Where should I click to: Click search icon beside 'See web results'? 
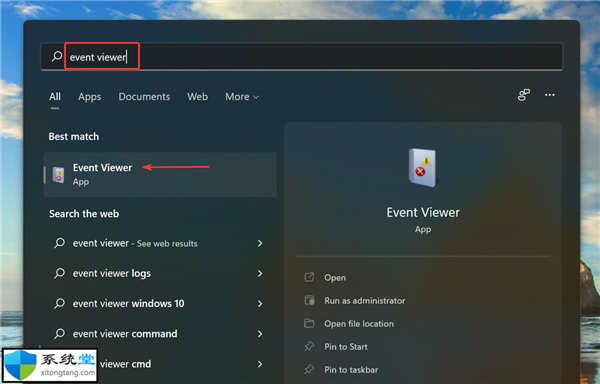59,243
